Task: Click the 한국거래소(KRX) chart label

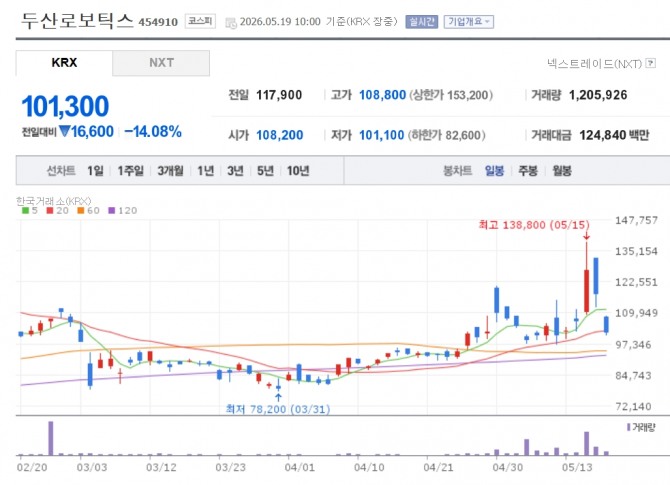Action: coord(53,201)
